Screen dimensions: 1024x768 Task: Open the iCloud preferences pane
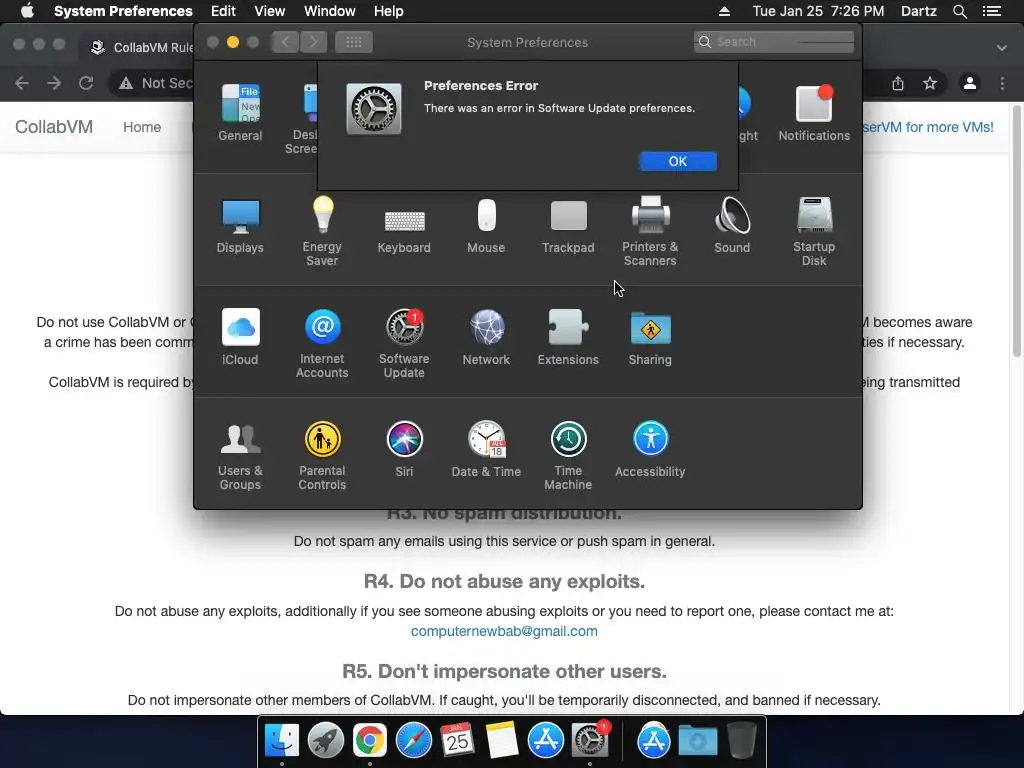(240, 337)
